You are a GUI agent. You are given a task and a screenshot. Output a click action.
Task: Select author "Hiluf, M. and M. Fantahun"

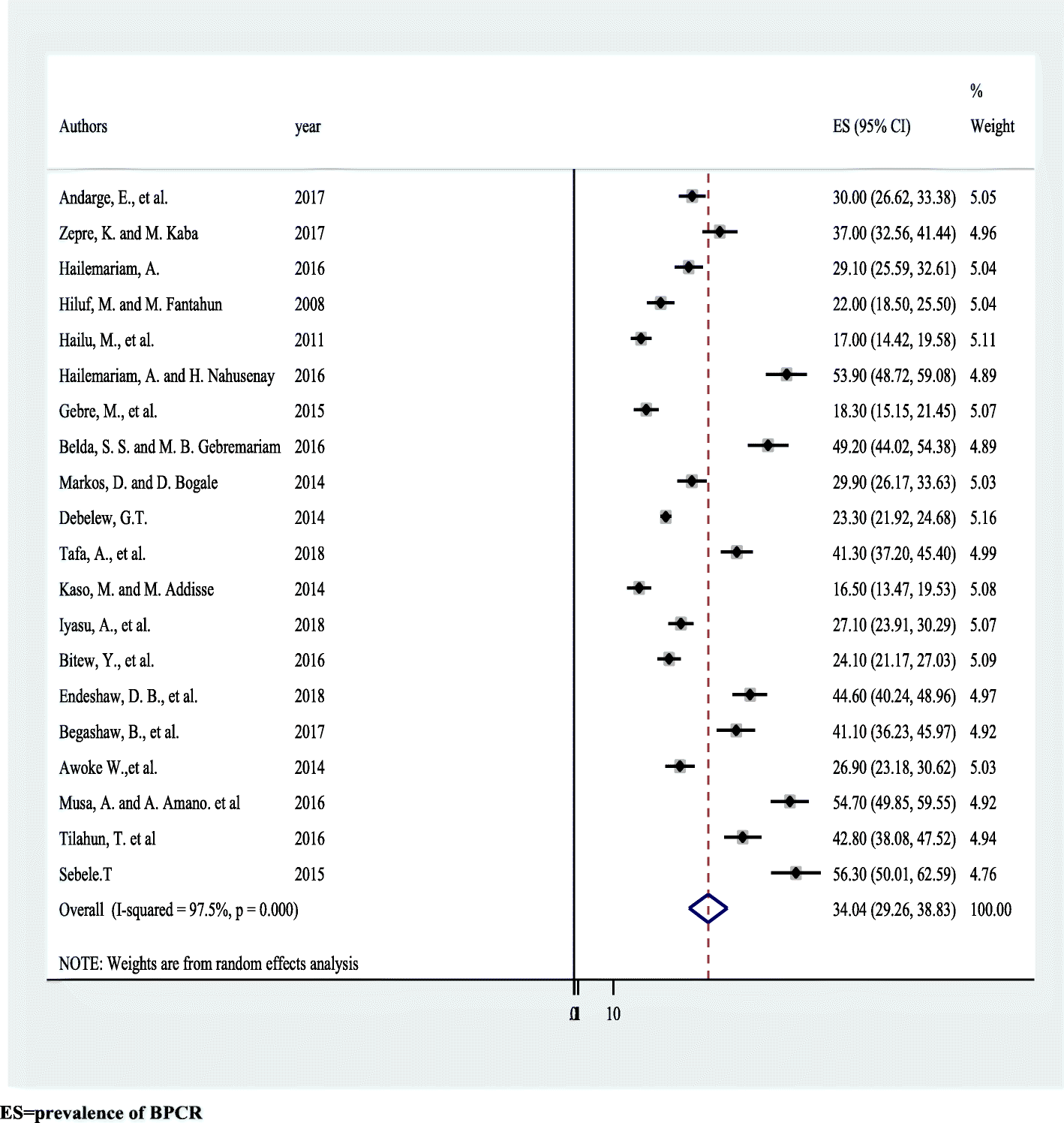point(140,304)
